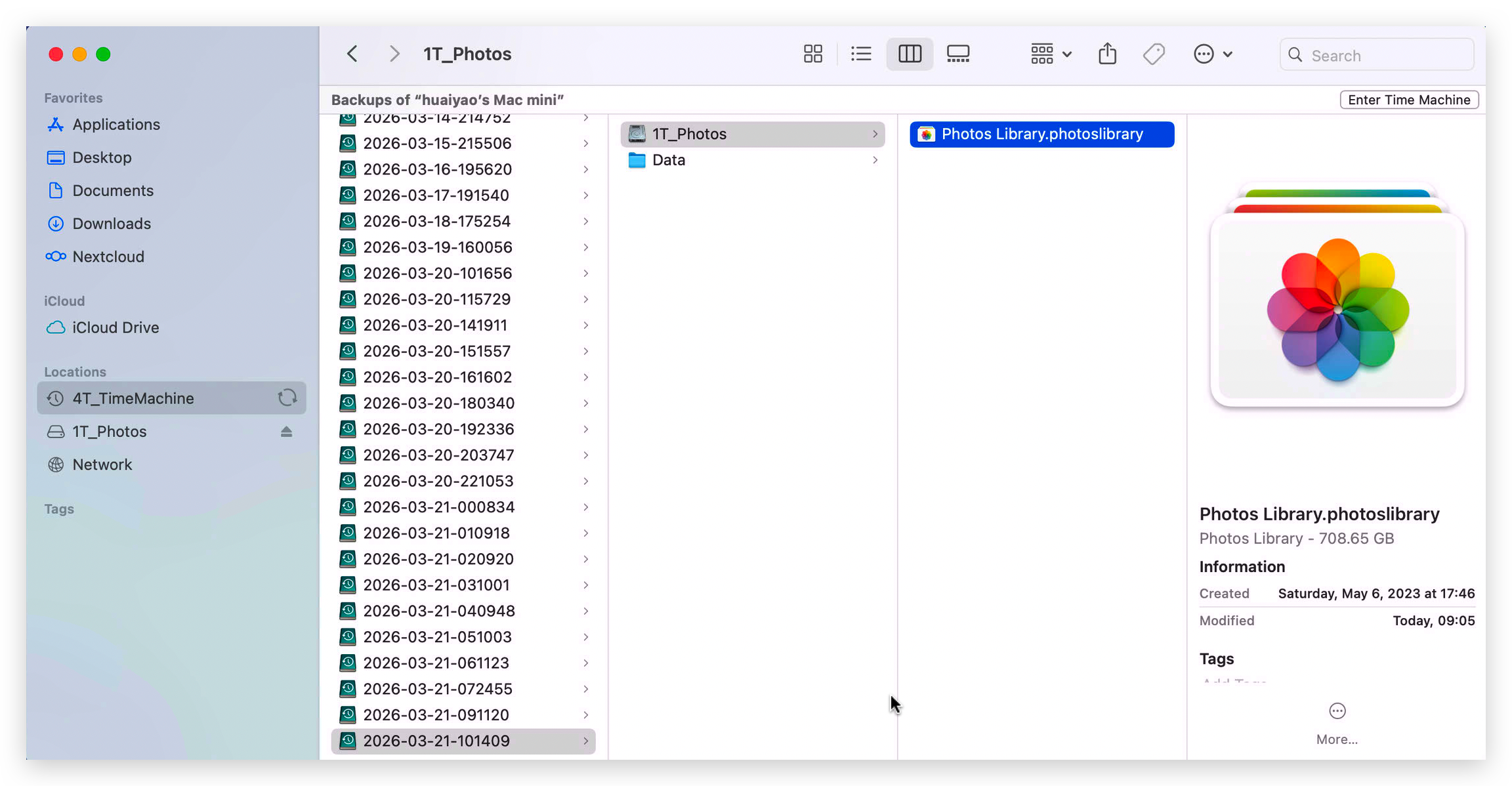This screenshot has height=786, width=1512.
Task: Click the Edit Tags icon
Action: pyautogui.click(x=1154, y=54)
